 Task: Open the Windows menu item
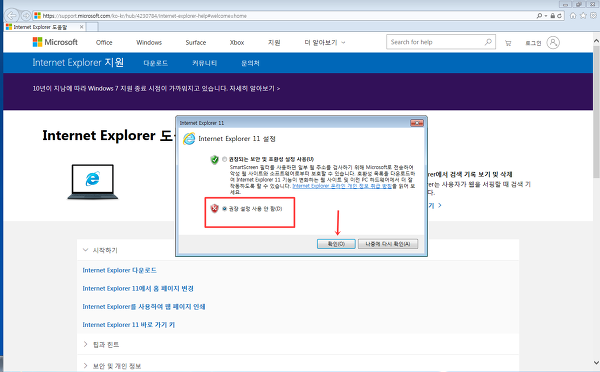pyautogui.click(x=149, y=42)
